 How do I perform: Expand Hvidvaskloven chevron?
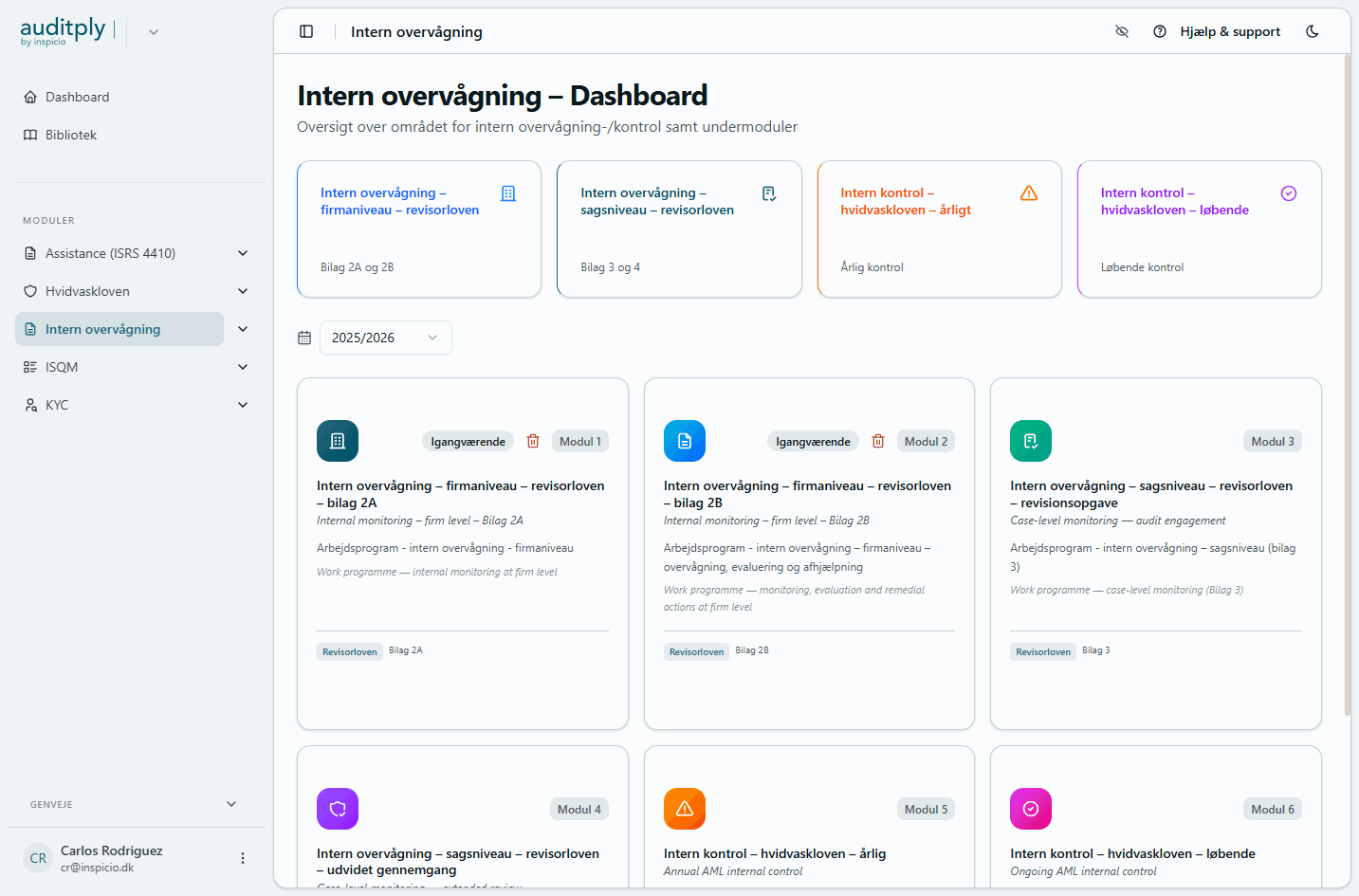[243, 291]
